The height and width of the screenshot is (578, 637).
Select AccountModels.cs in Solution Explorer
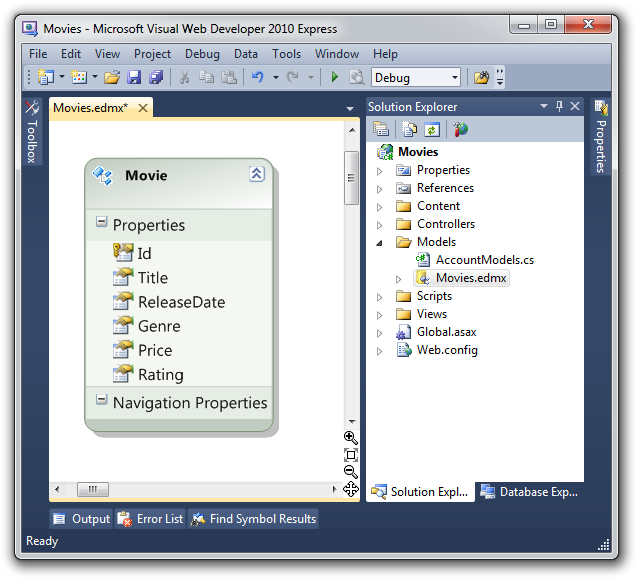click(484, 260)
